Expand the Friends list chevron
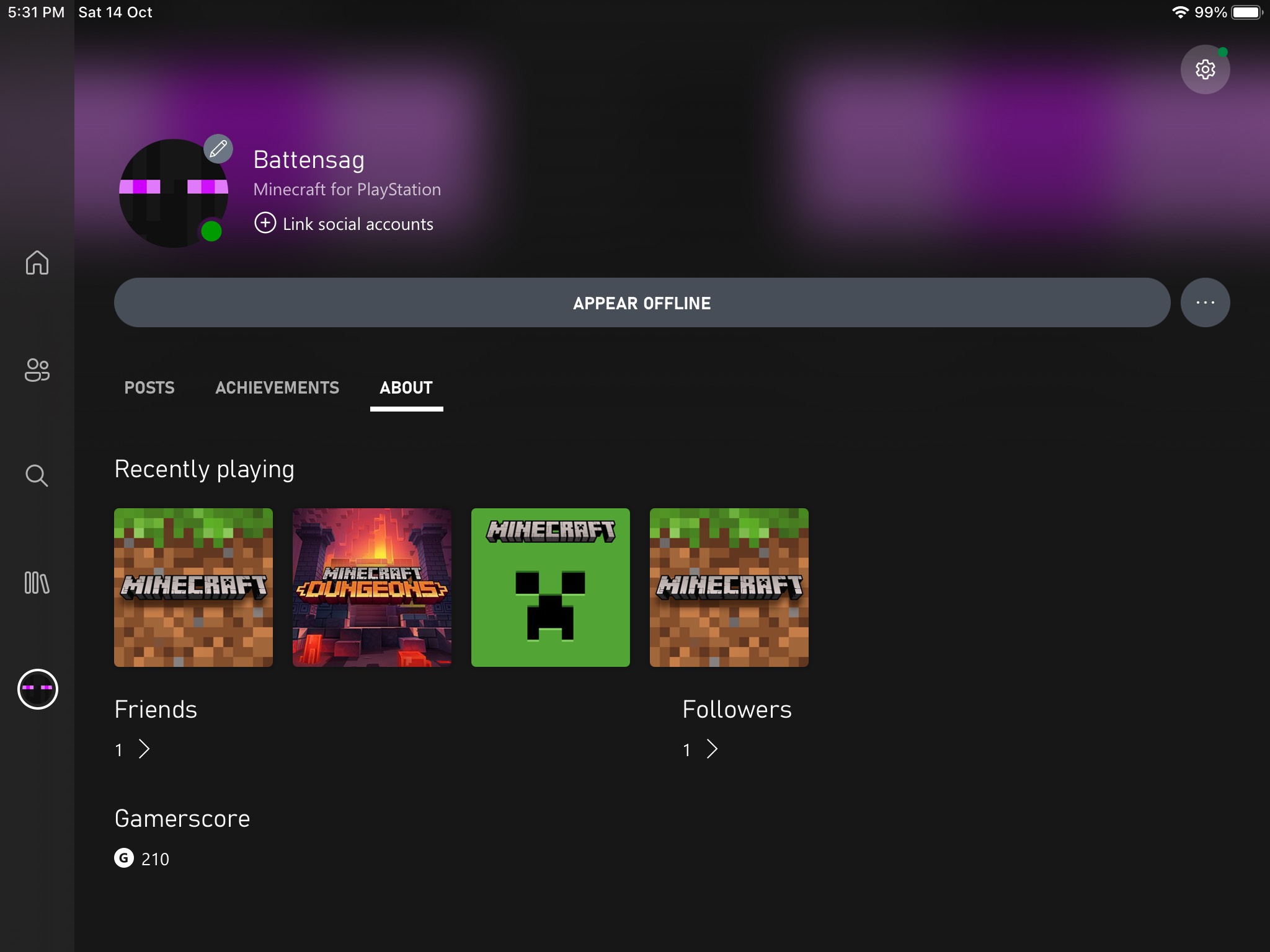Viewport: 1270px width, 952px height. 144,749
